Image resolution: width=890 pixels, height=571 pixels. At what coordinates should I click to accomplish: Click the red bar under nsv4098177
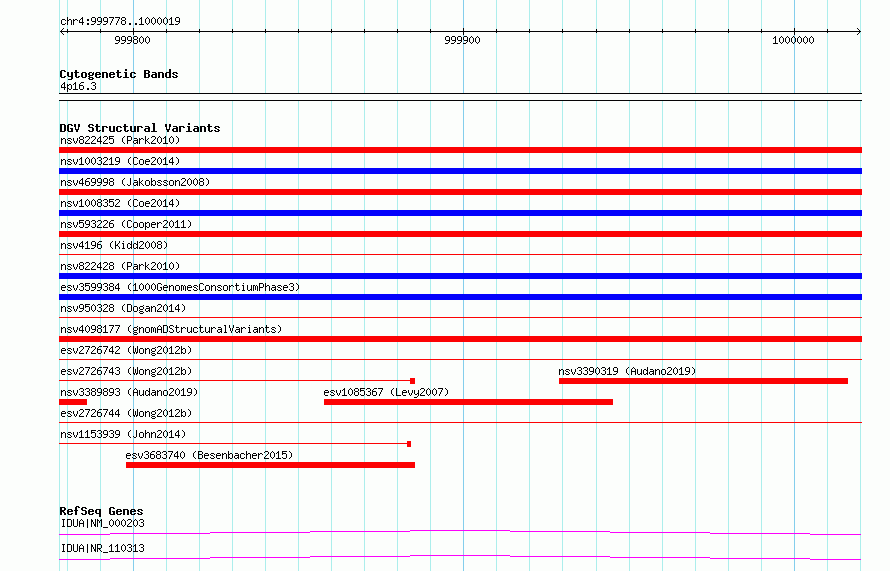point(460,339)
